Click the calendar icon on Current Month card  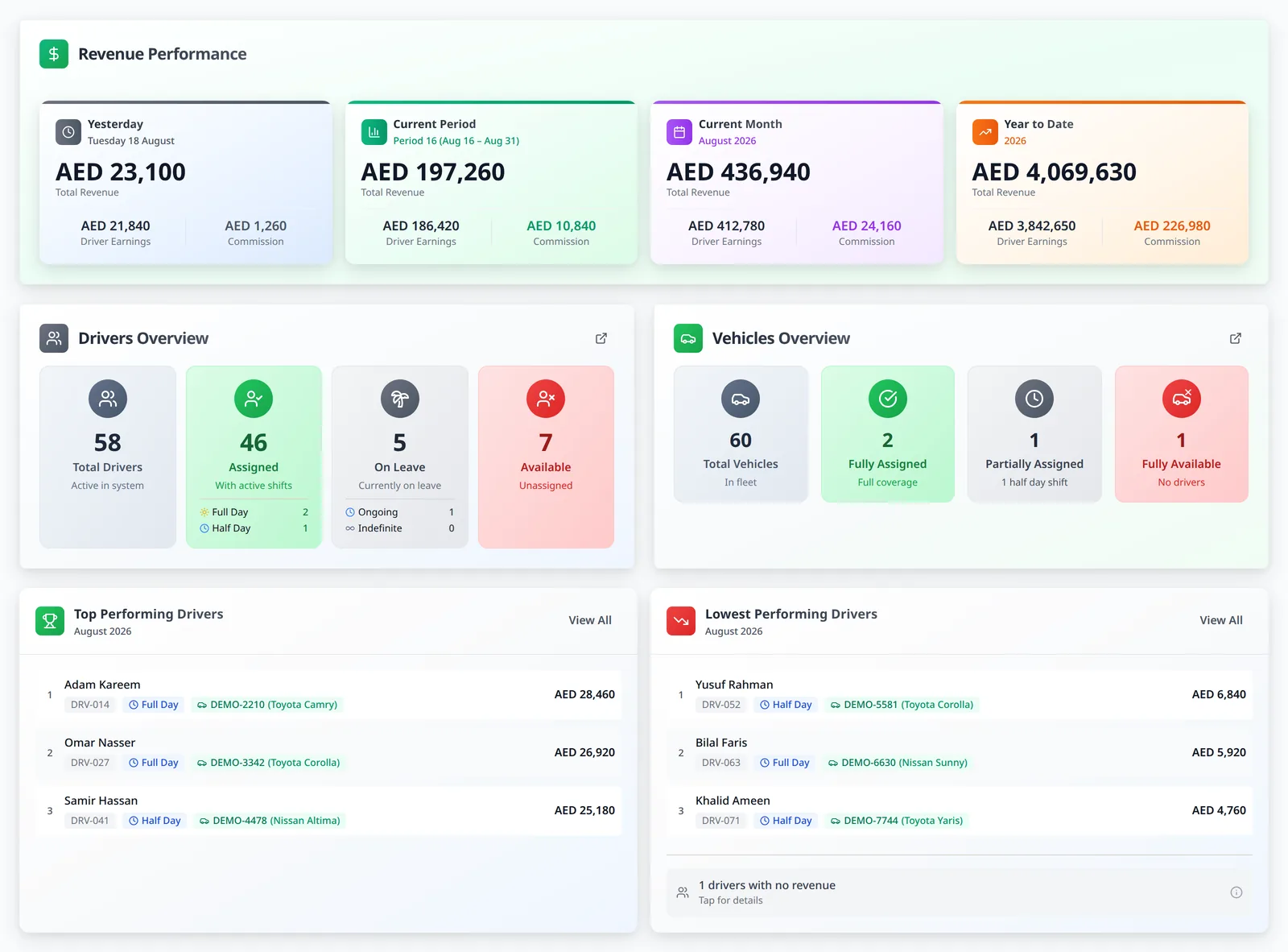[x=679, y=132]
